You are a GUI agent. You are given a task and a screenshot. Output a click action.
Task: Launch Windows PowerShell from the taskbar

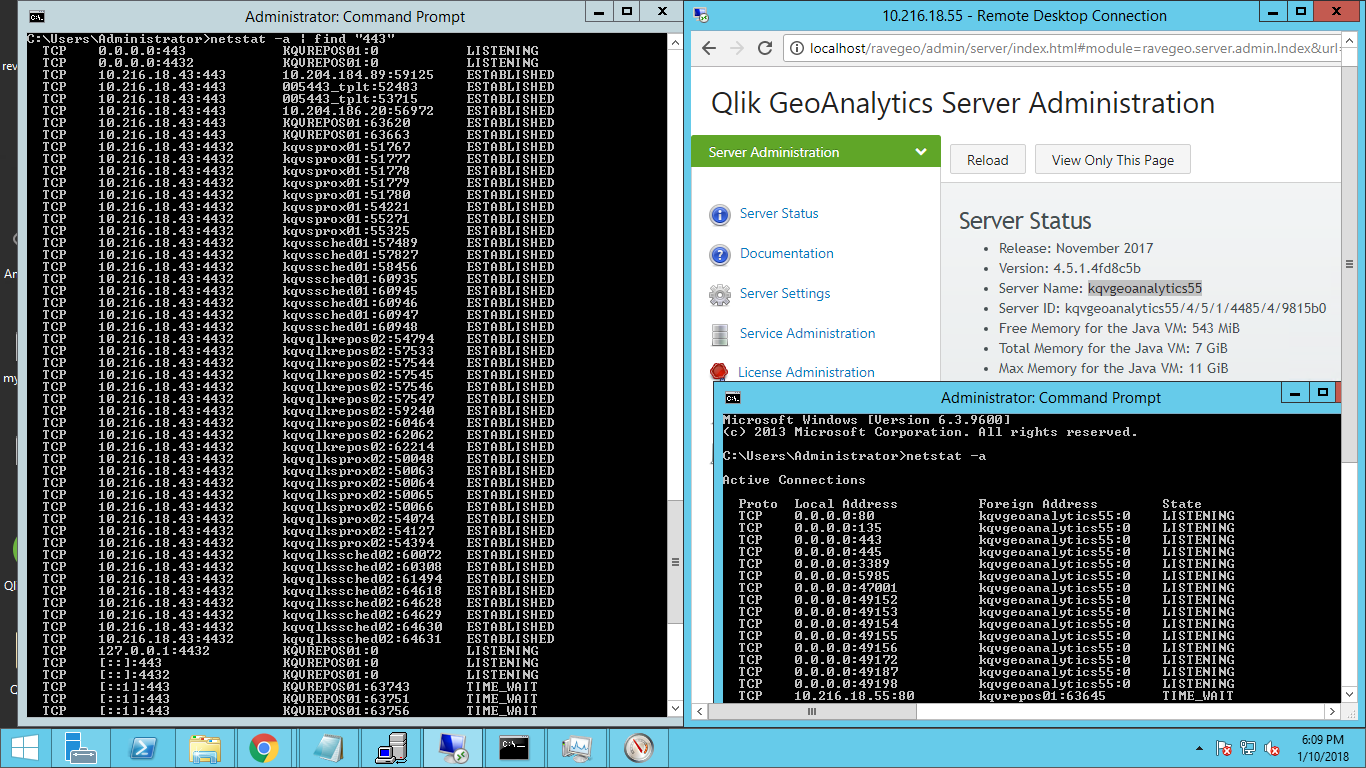click(x=141, y=748)
